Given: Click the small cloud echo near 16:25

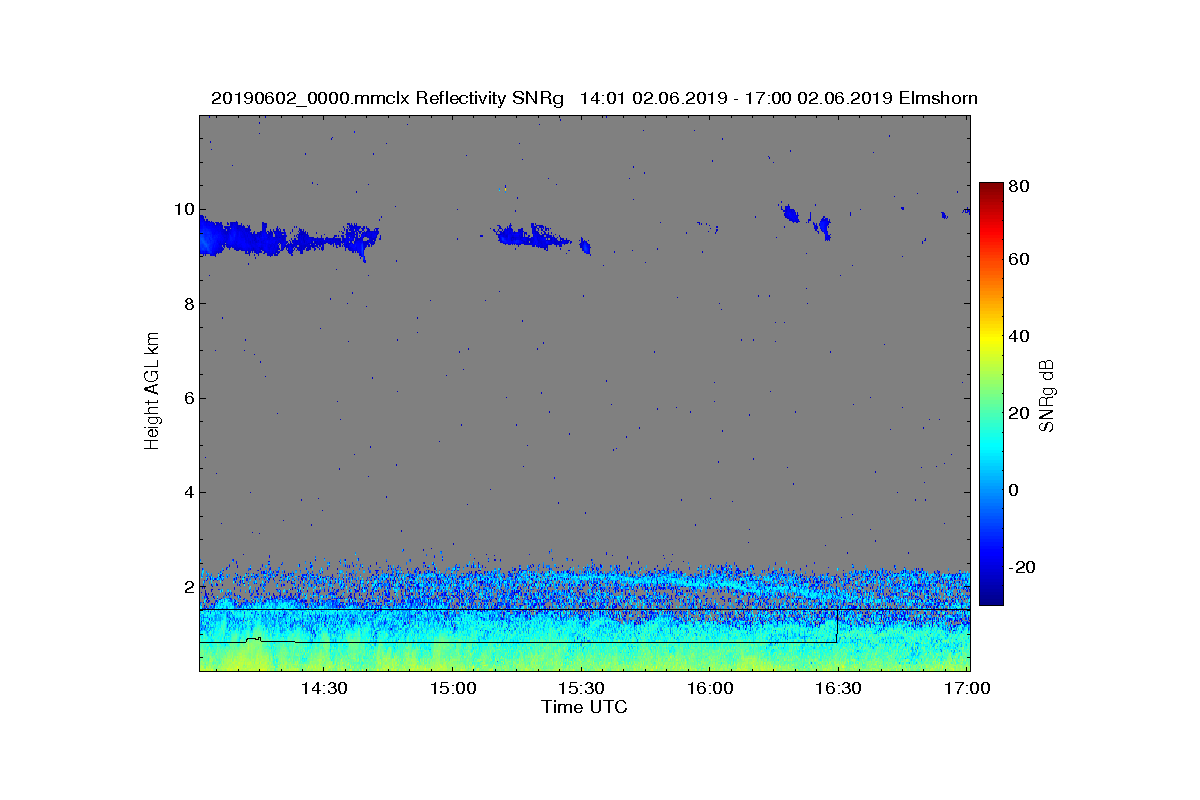Looking at the screenshot, I should click(824, 227).
